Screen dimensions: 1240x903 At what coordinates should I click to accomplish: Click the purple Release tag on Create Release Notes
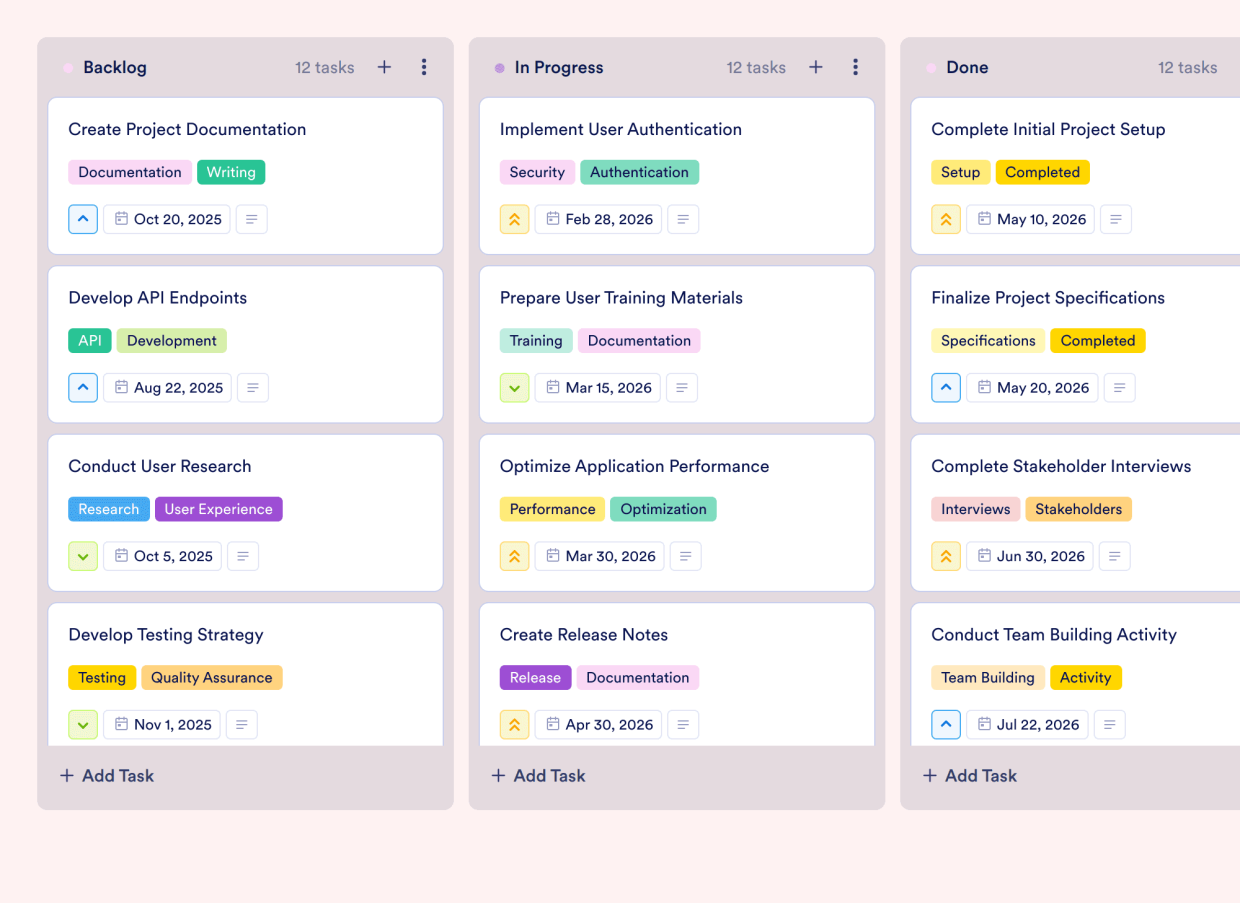pyautogui.click(x=535, y=677)
